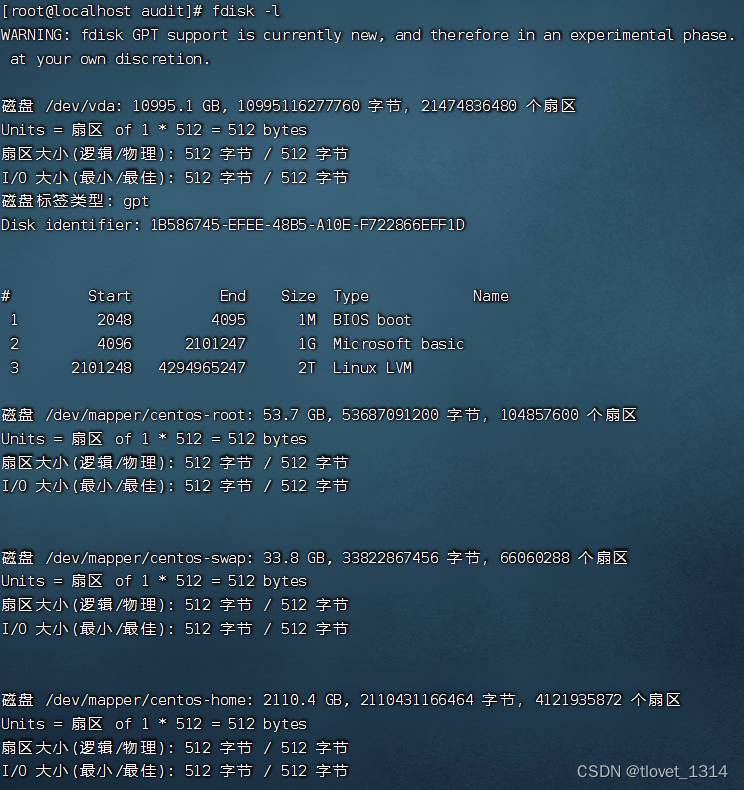Click the start sector '2048'

pos(114,319)
